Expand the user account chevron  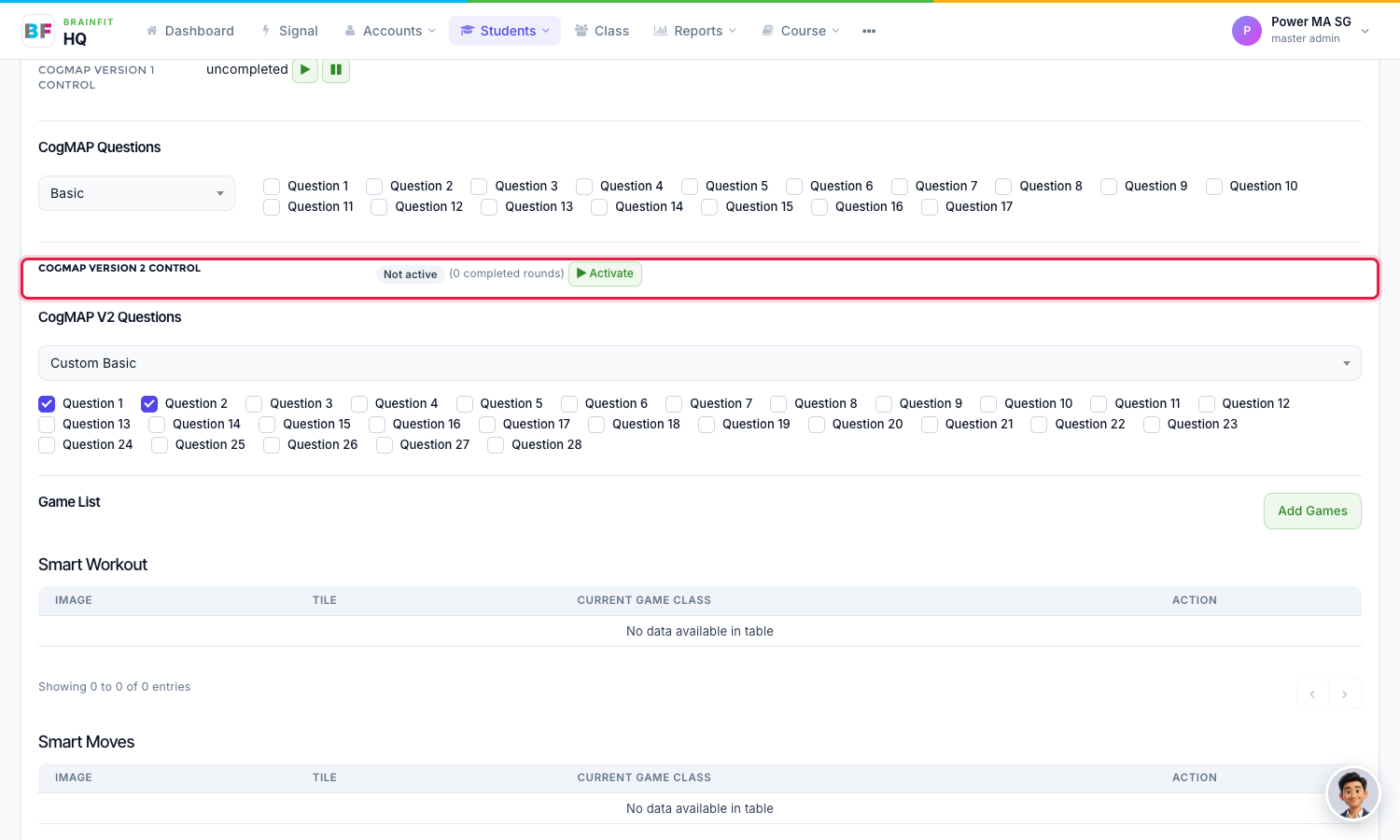point(1365,31)
